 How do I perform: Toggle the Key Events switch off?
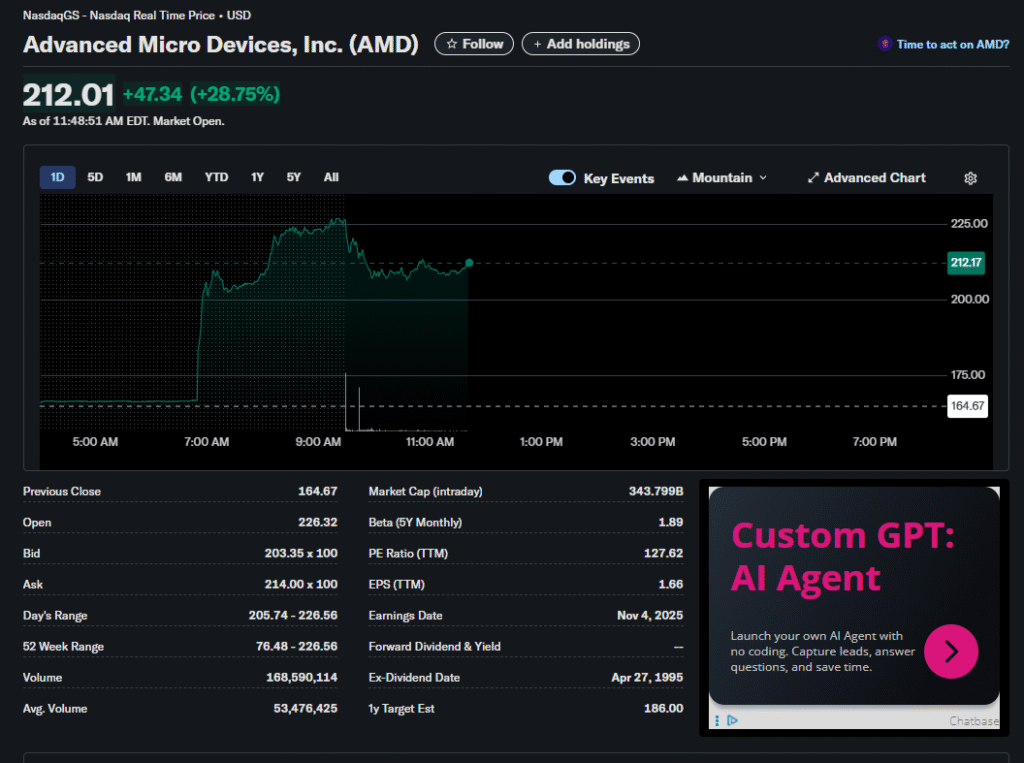coord(562,178)
